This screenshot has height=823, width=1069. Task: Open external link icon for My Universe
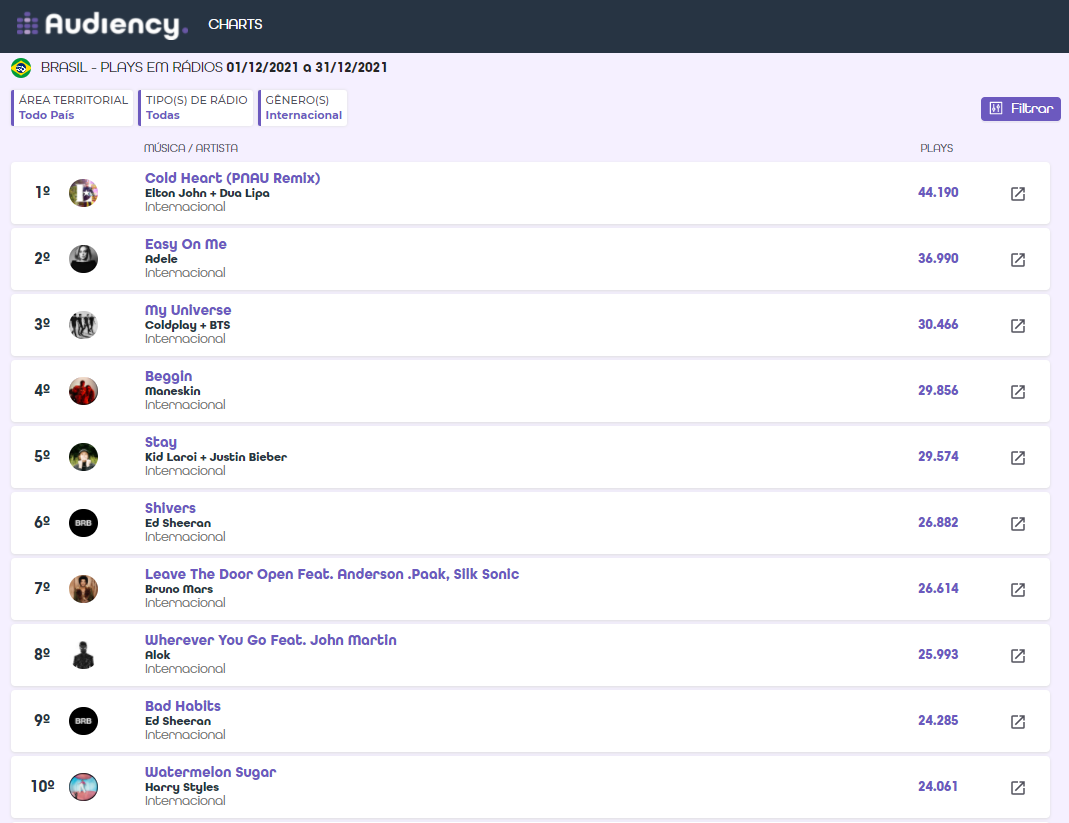click(1017, 326)
